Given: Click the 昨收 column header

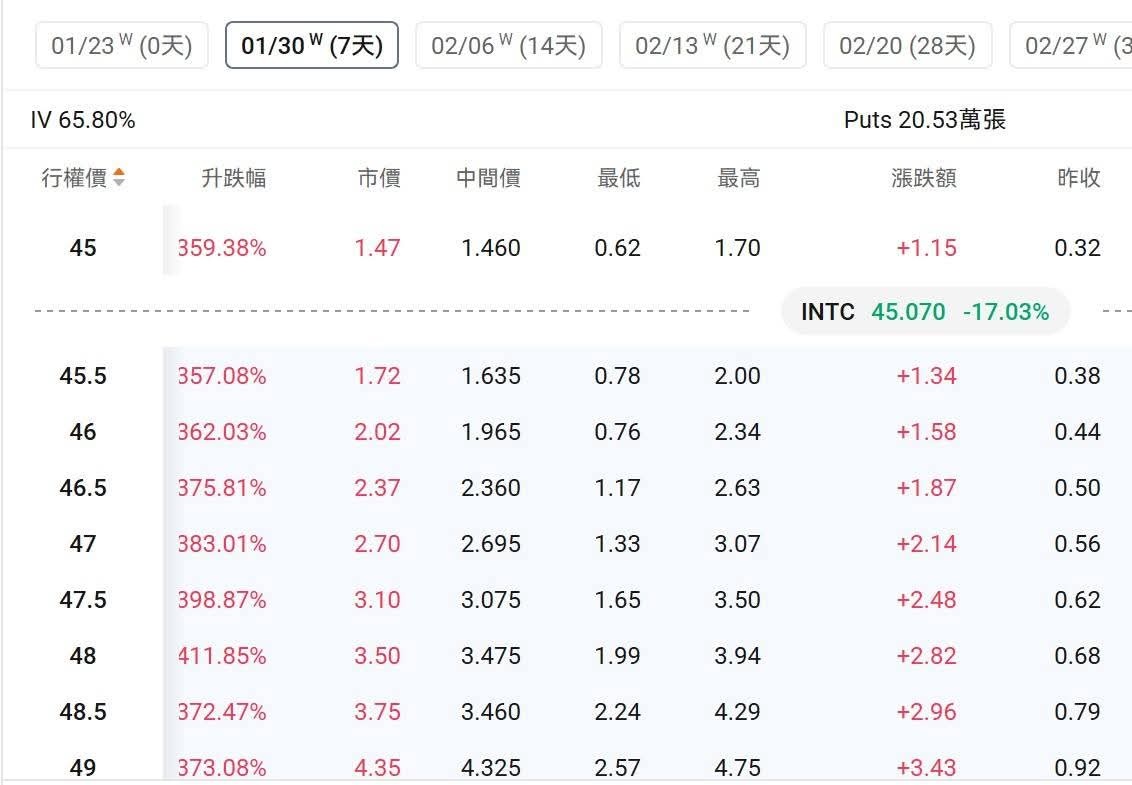Looking at the screenshot, I should 1079,178.
